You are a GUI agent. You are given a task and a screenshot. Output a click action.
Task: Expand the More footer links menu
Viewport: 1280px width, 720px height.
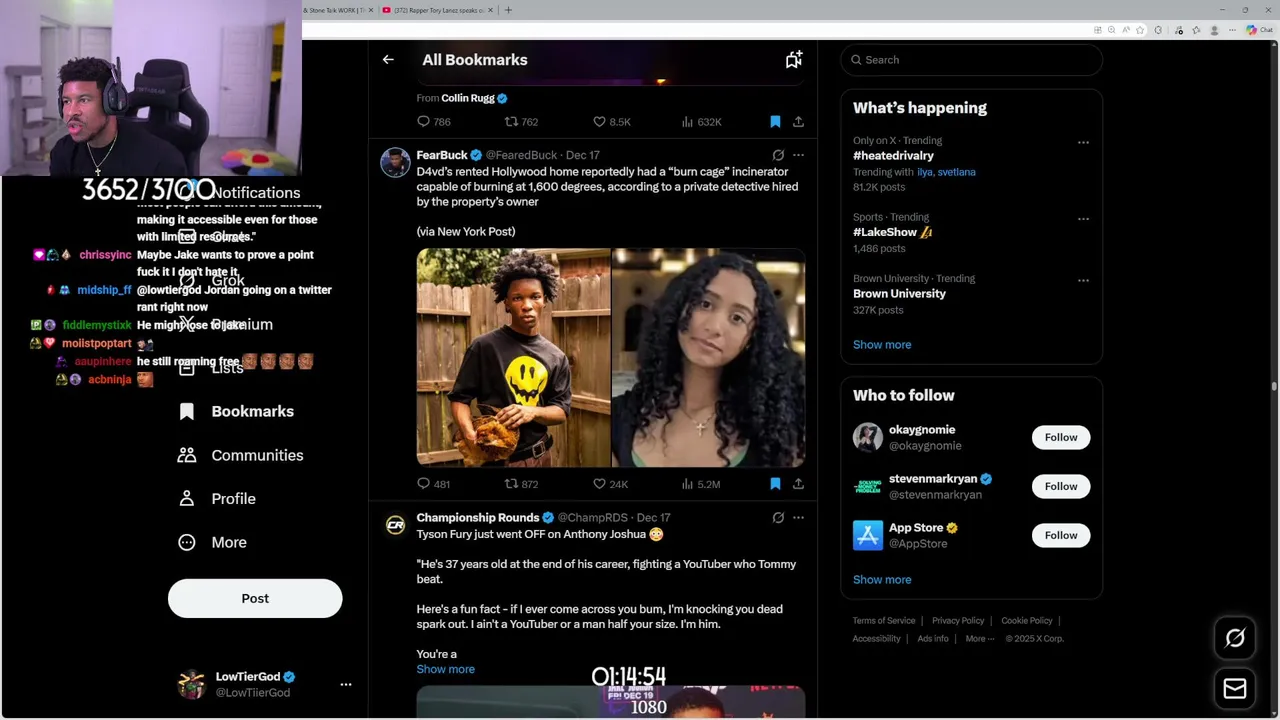coord(980,639)
